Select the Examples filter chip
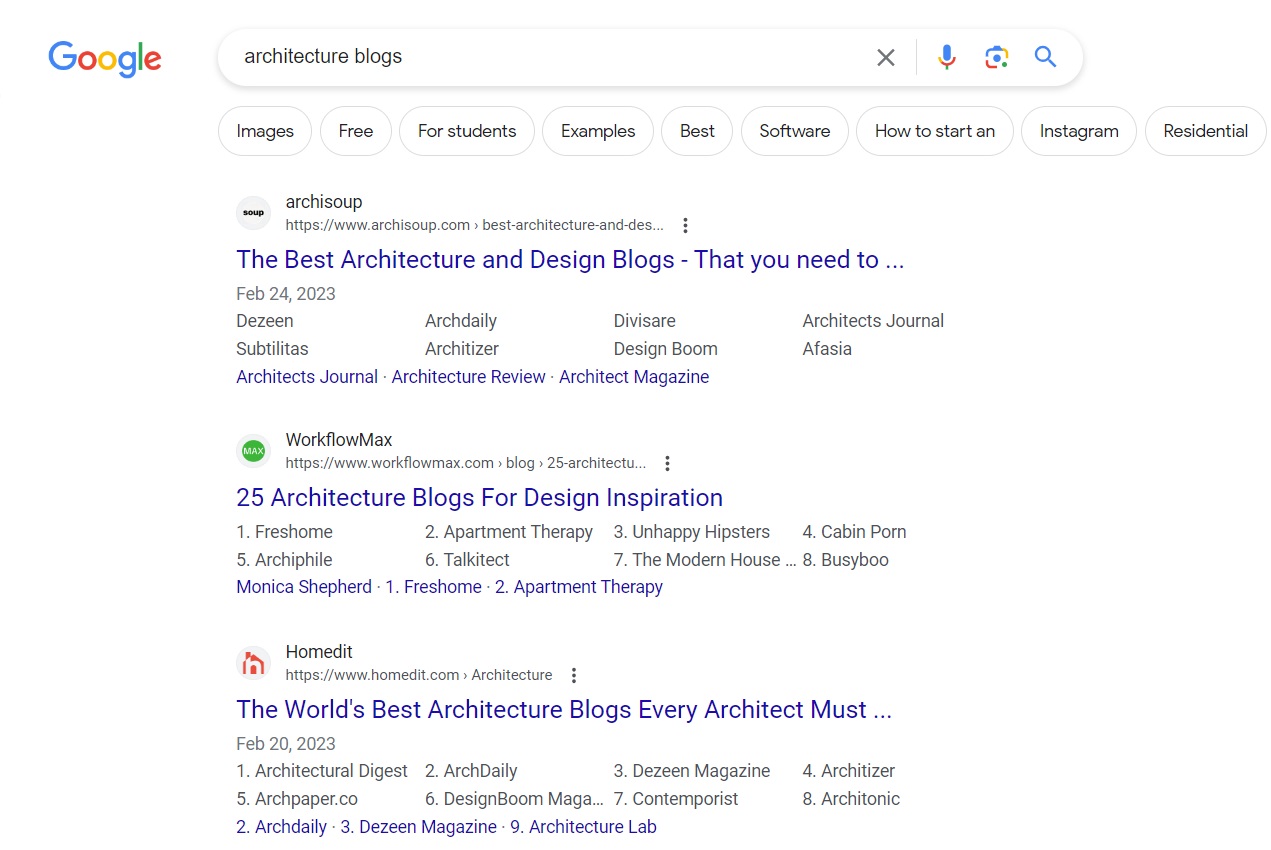The width and height of the screenshot is (1271, 850). [598, 131]
